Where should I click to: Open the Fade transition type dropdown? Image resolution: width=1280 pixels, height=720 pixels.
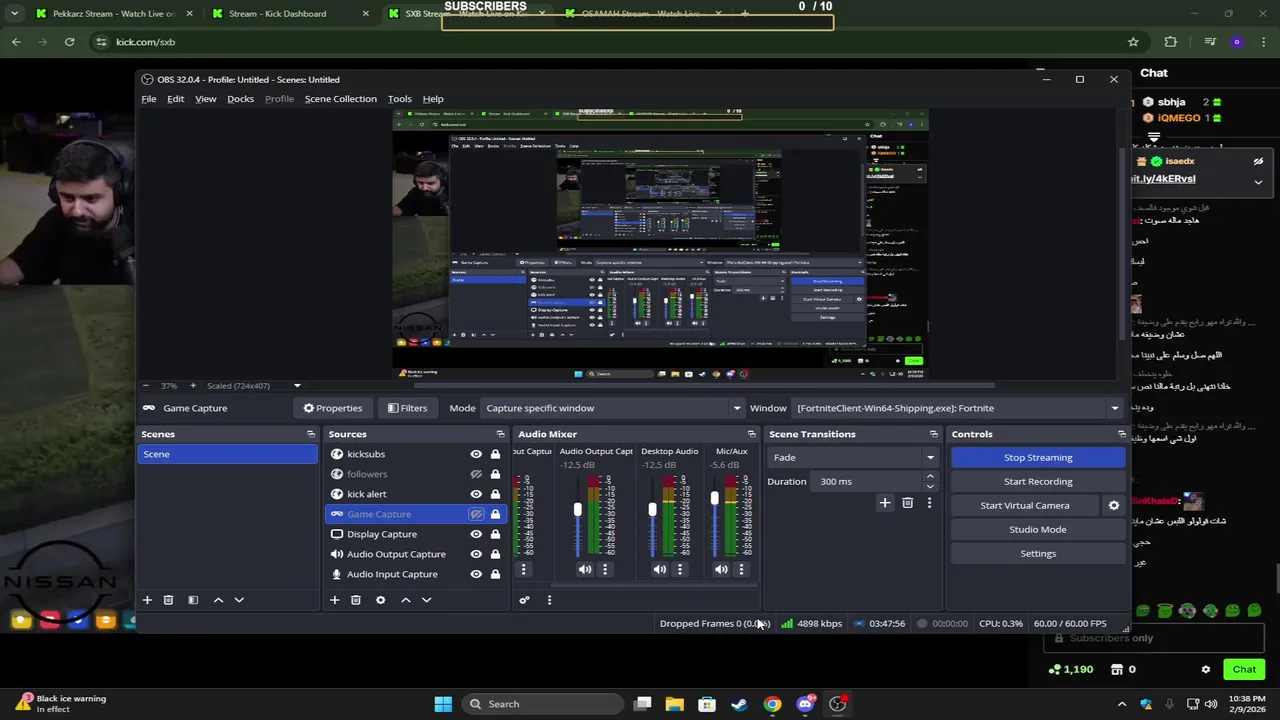853,457
